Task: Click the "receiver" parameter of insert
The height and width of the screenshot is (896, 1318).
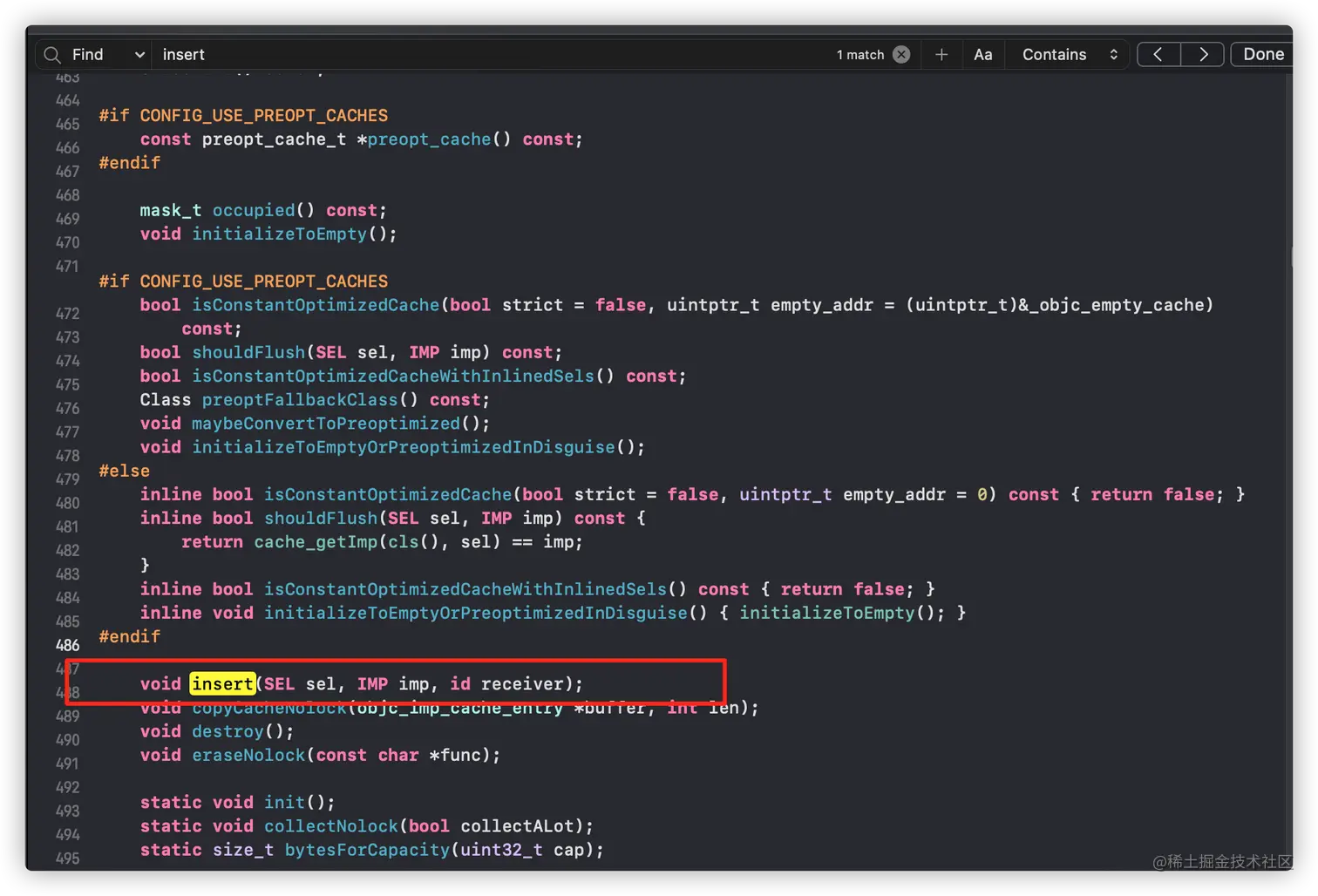Action: click(522, 684)
